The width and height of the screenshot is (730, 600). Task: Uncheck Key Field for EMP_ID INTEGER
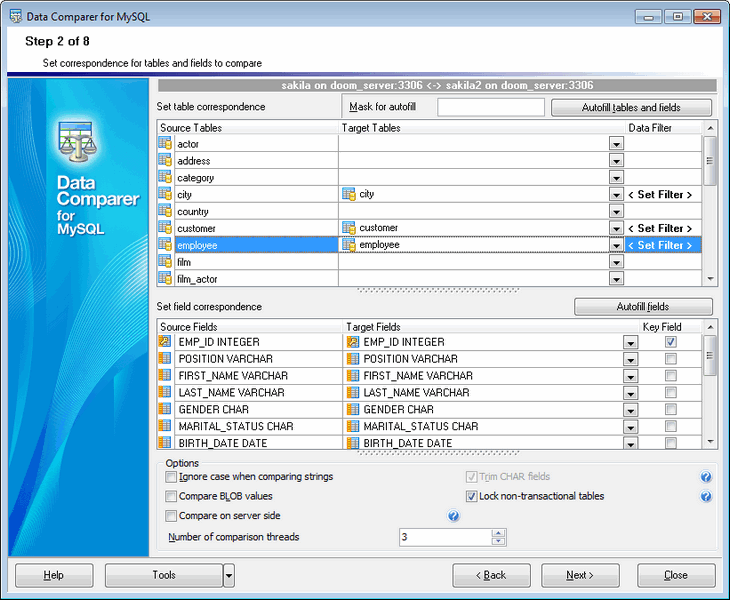pos(670,342)
